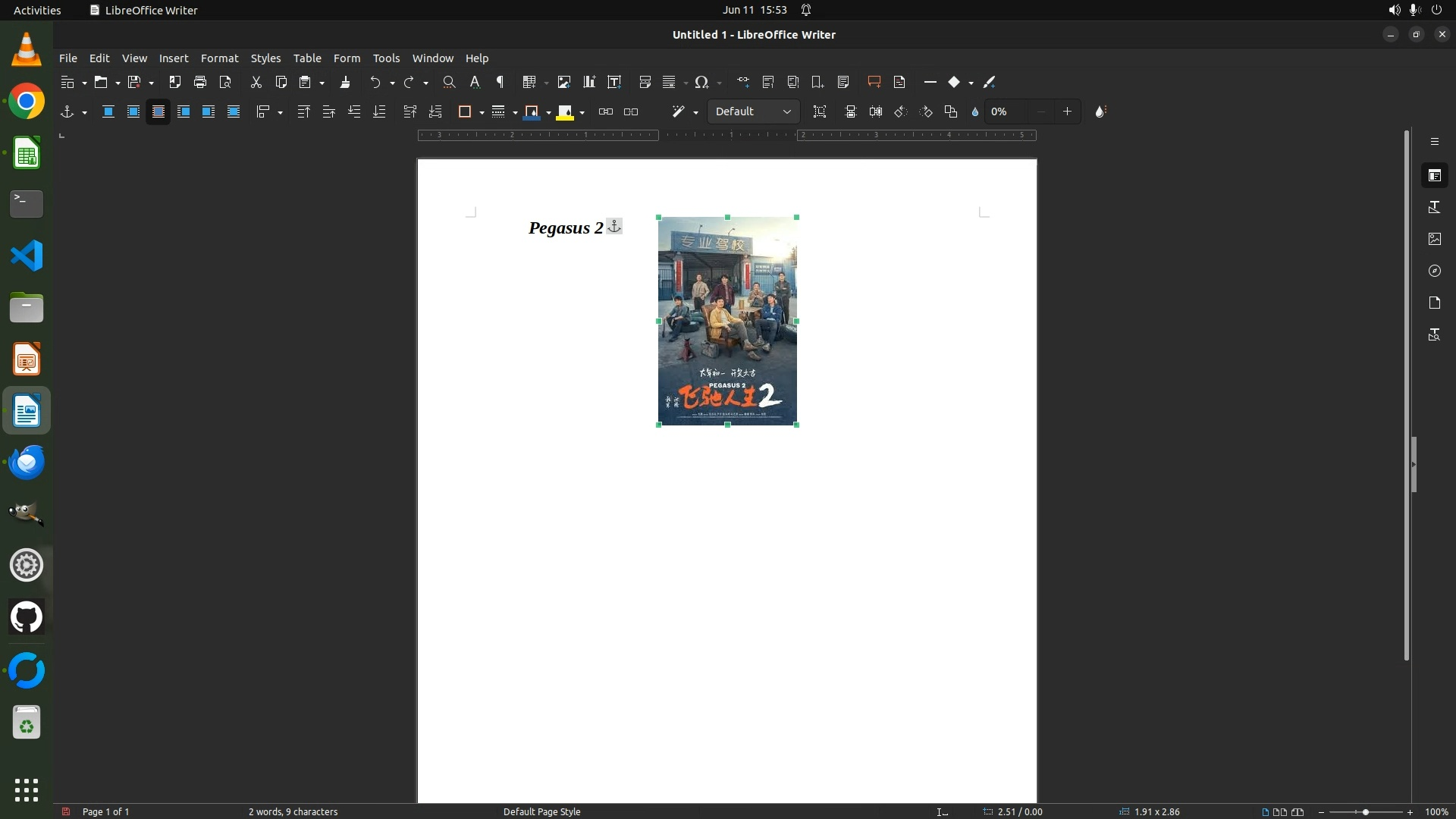Open LibreOffice Calc from the dock

click(x=27, y=154)
